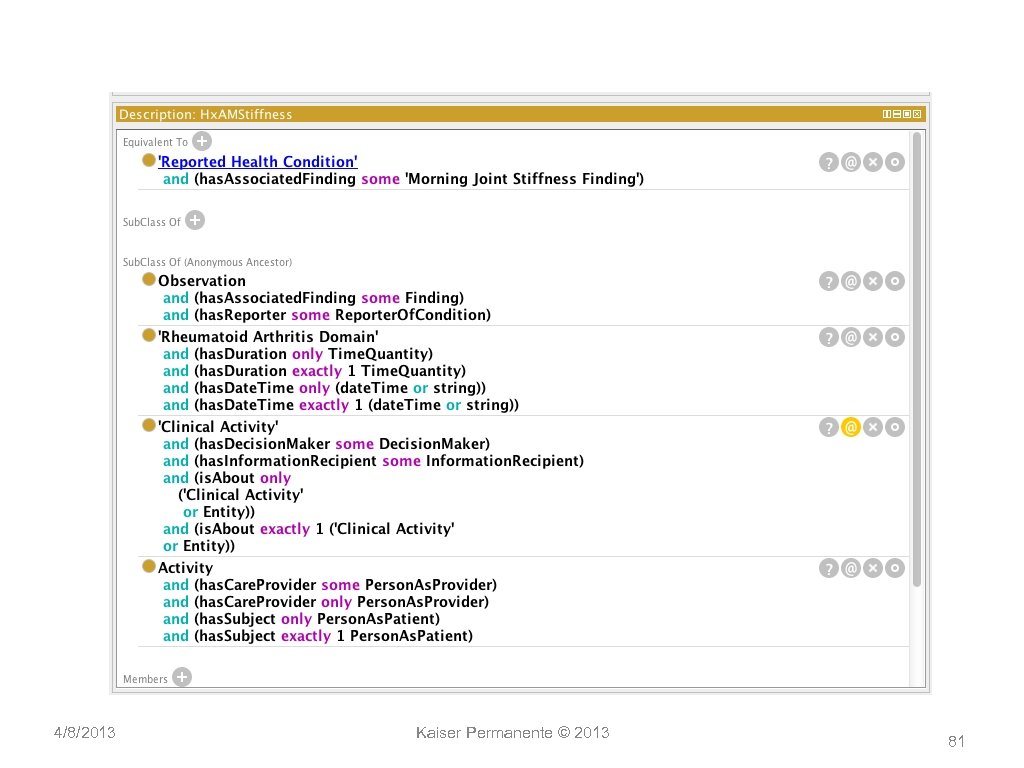The width and height of the screenshot is (1024, 768).
Task: Click the 'Description: HxAMStiffness' title bar
Action: (x=520, y=114)
